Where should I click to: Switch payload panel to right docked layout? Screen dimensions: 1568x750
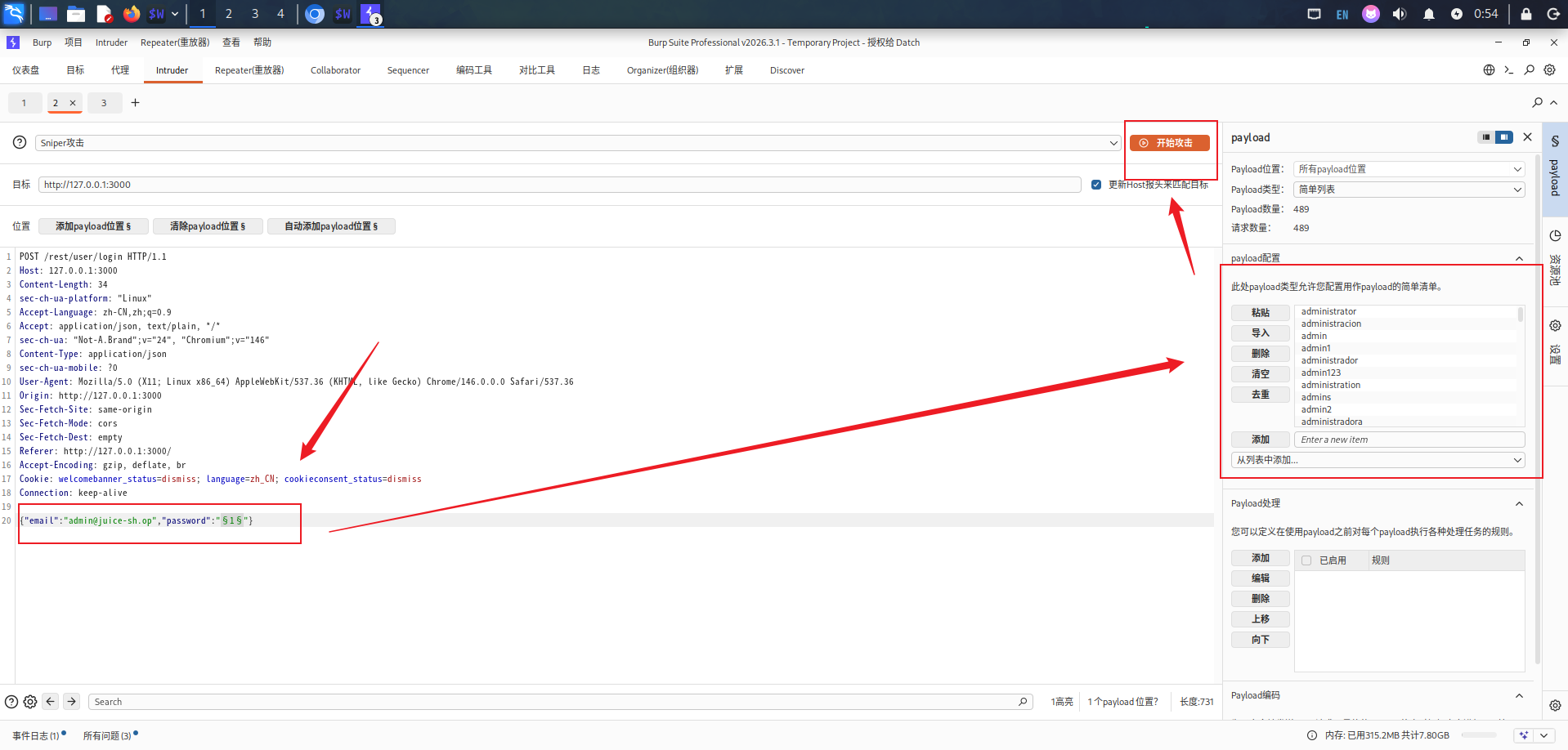pos(1504,137)
